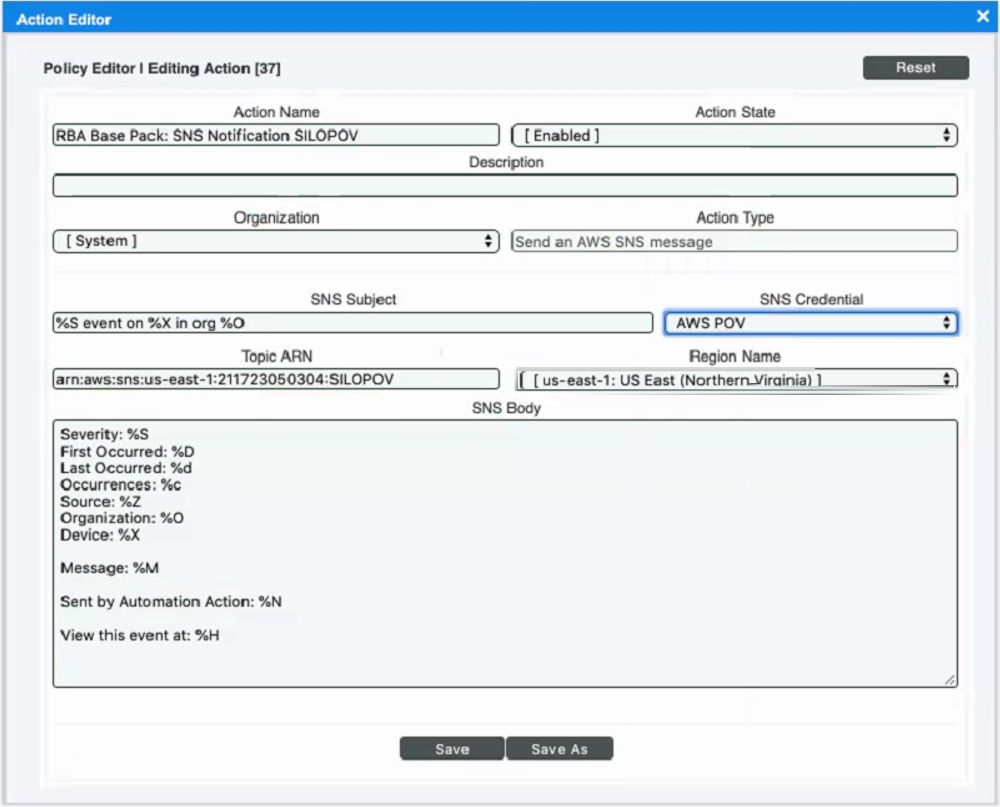This screenshot has width=1000, height=807.
Task: Open the Action State dropdown
Action: (734, 135)
